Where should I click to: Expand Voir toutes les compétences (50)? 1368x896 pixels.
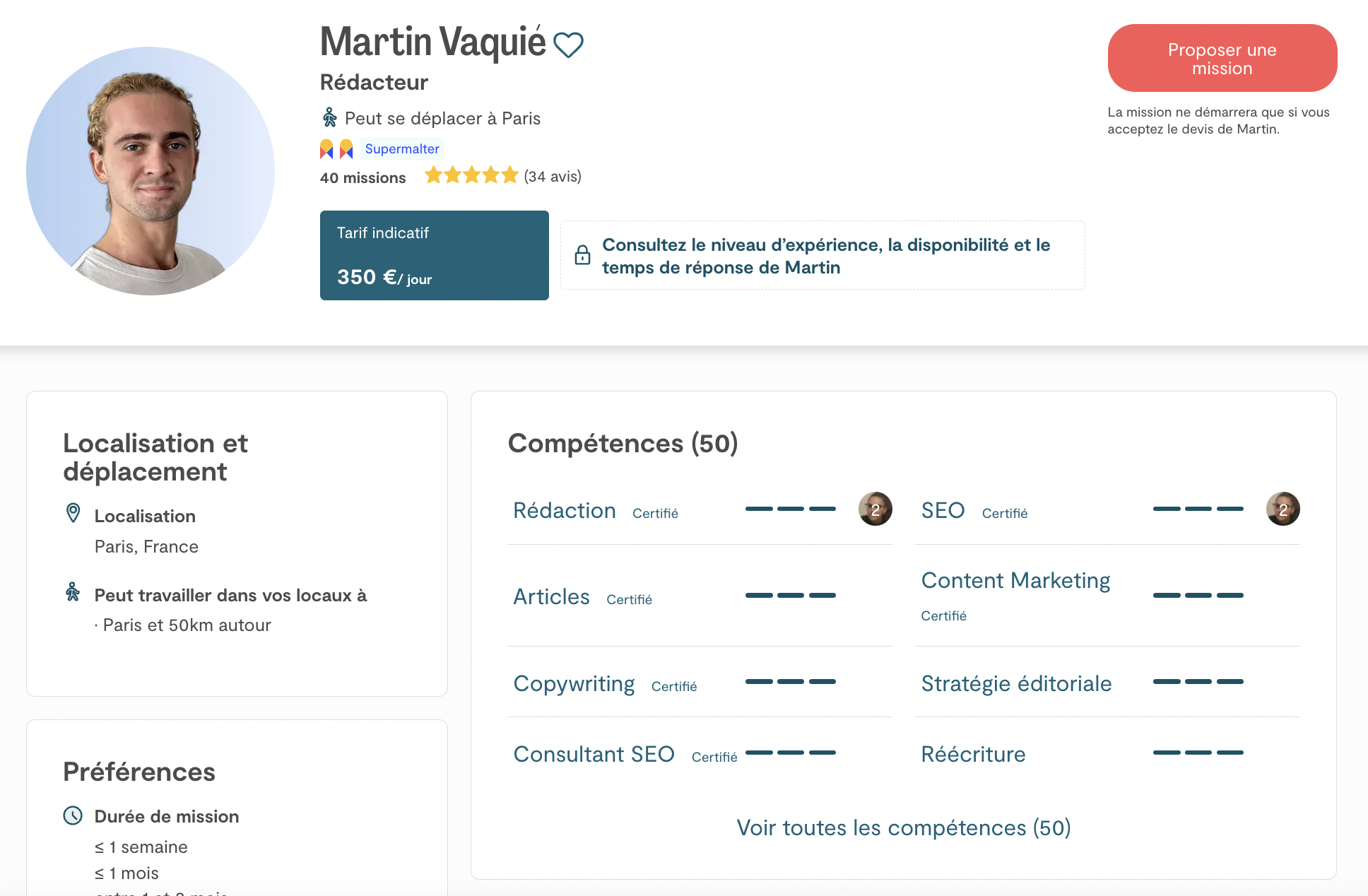click(x=903, y=827)
